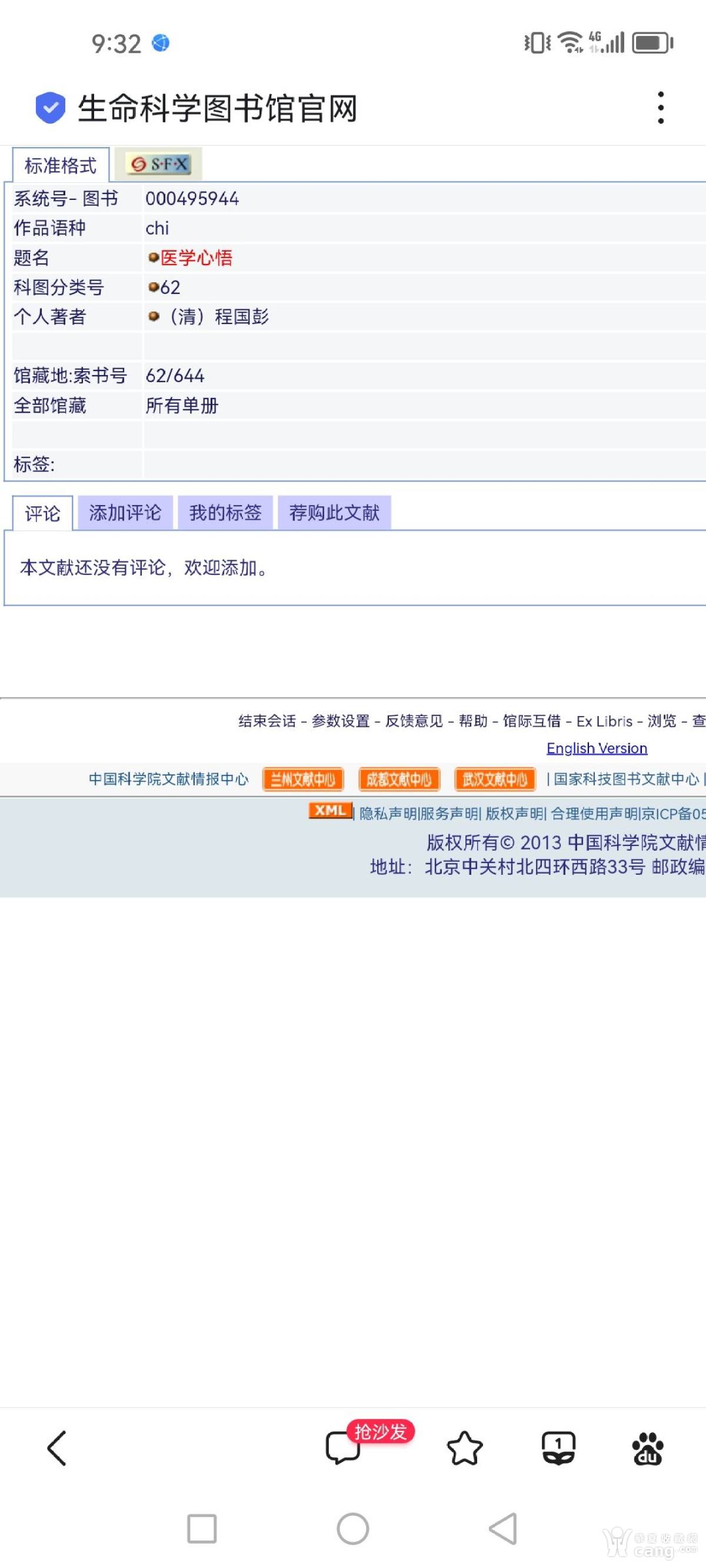706x1568 pixels.
Task: Open the tab switcher icon
Action: pyautogui.click(x=558, y=1447)
